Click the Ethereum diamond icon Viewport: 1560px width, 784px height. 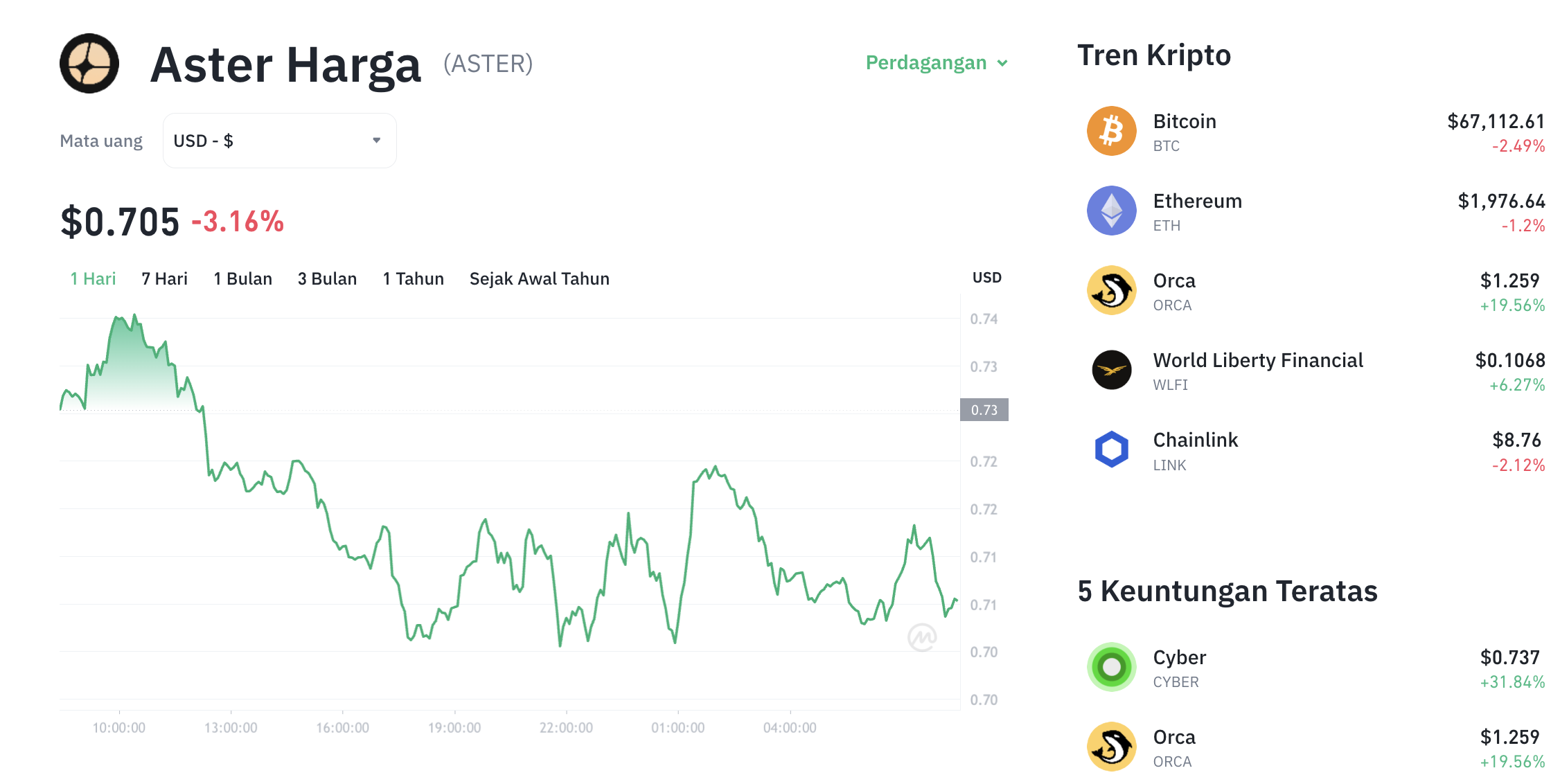click(1111, 210)
